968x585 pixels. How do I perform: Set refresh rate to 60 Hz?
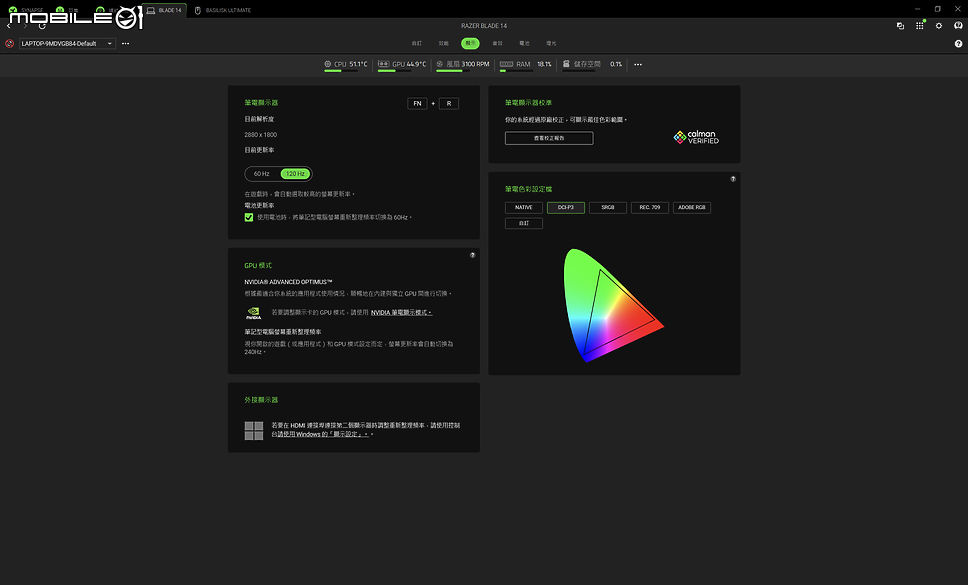click(262, 174)
